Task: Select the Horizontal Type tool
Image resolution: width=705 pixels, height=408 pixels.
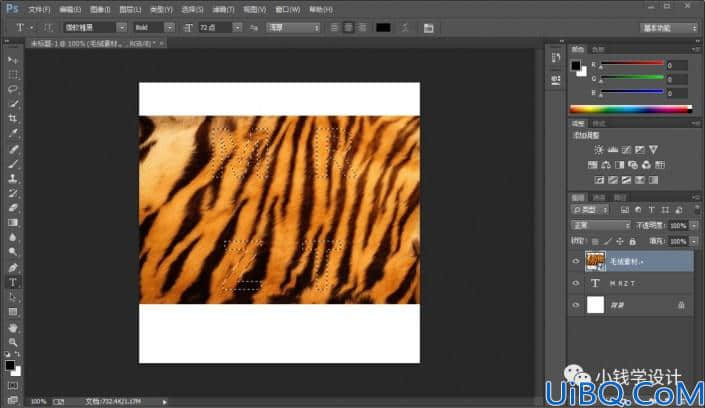Action: (x=13, y=282)
